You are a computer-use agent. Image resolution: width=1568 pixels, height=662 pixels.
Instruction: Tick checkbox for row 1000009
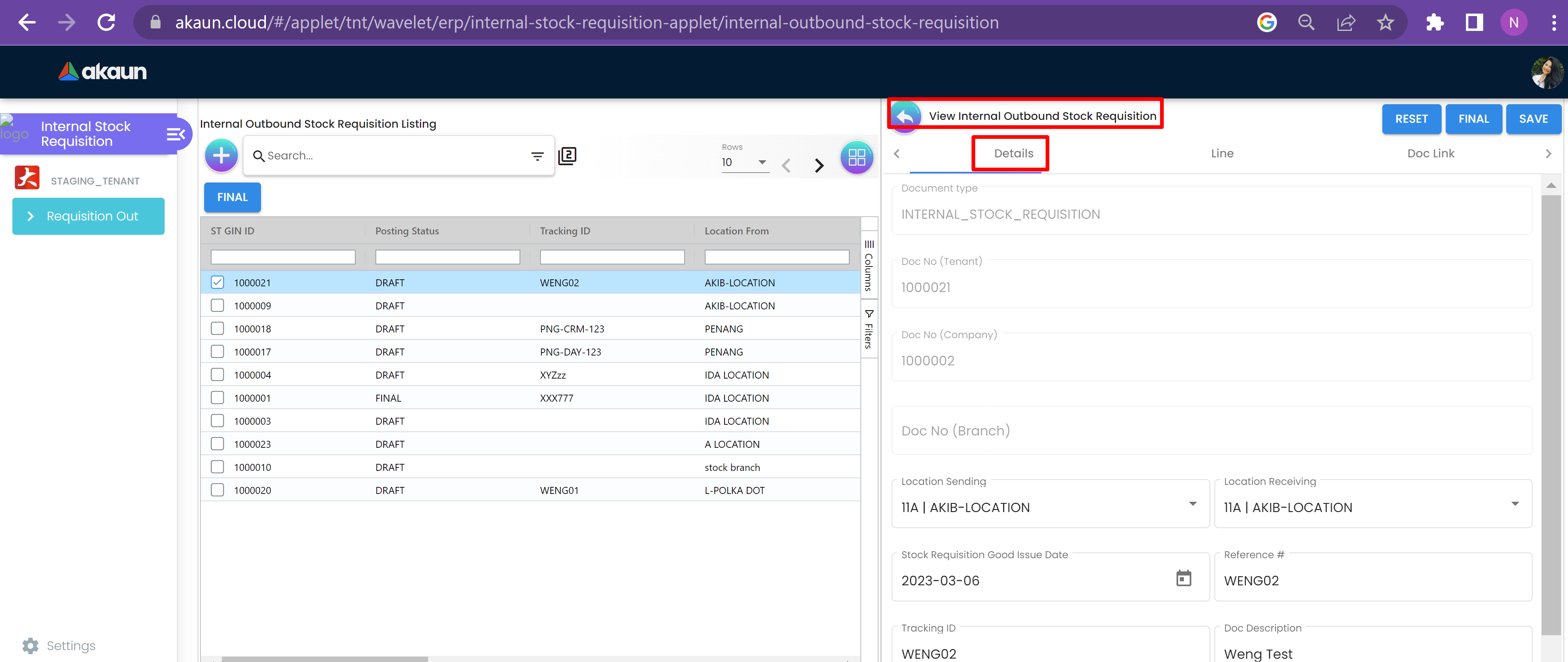pyautogui.click(x=217, y=306)
